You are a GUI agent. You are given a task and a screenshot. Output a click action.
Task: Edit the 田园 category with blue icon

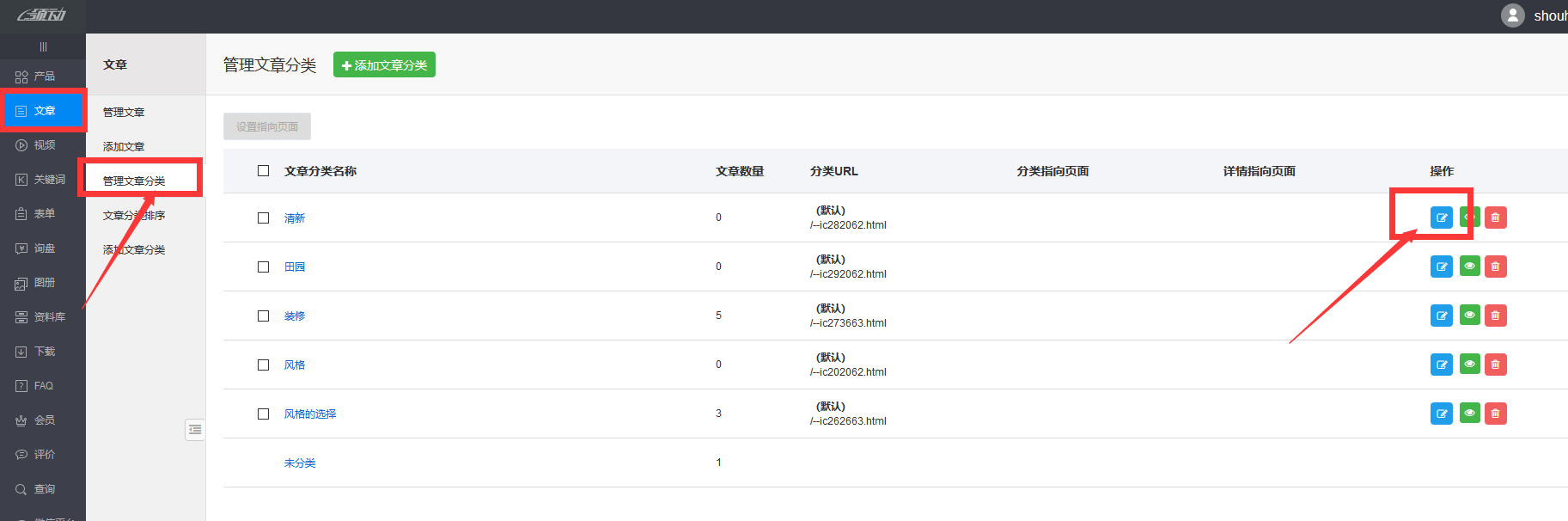(1441, 267)
